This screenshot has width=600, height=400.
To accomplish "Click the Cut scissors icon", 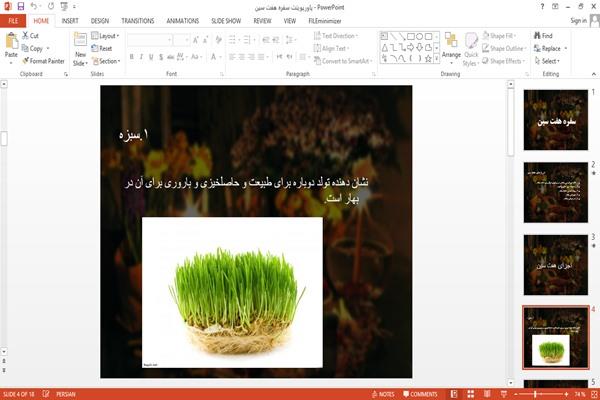I will [x=25, y=36].
